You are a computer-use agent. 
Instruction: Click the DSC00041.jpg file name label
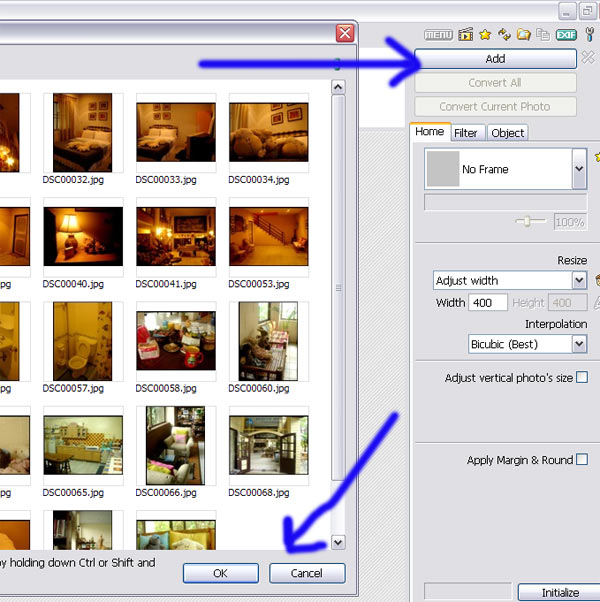coord(166,284)
